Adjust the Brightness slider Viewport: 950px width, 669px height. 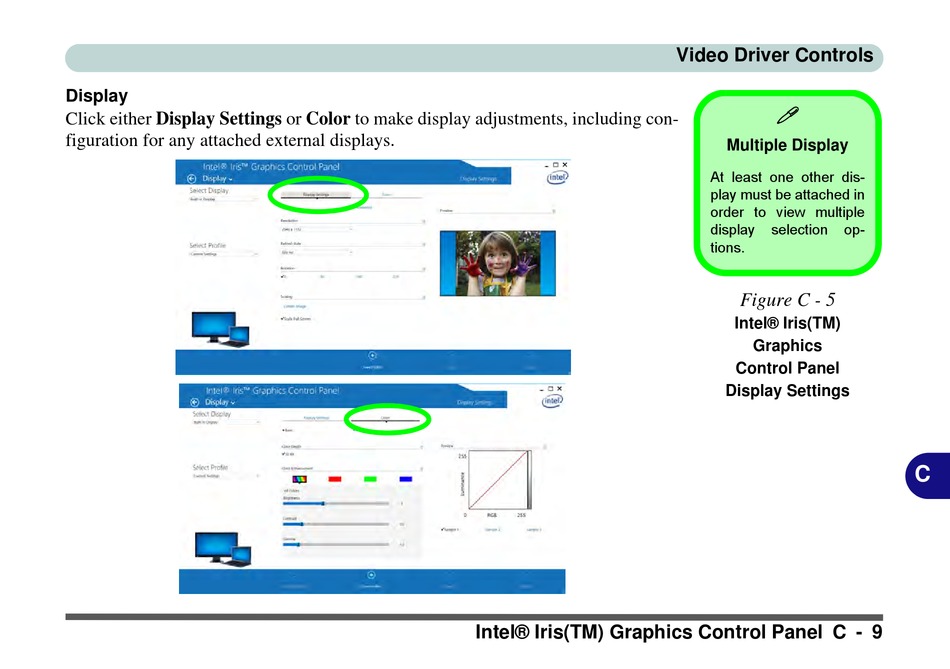click(x=336, y=504)
